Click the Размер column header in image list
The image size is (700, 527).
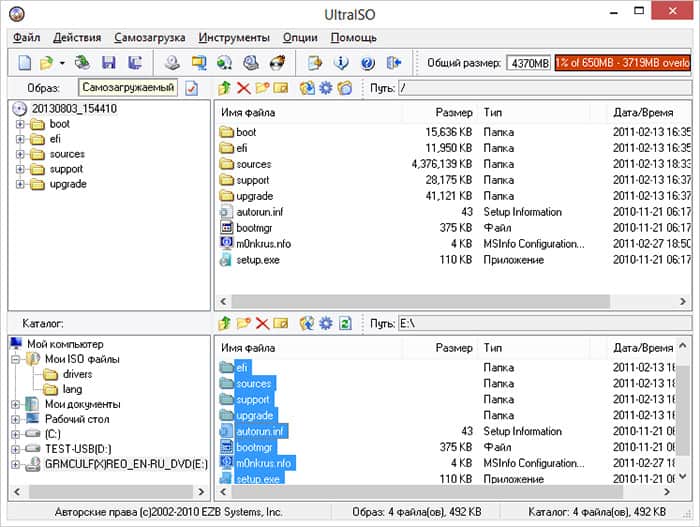click(441, 113)
